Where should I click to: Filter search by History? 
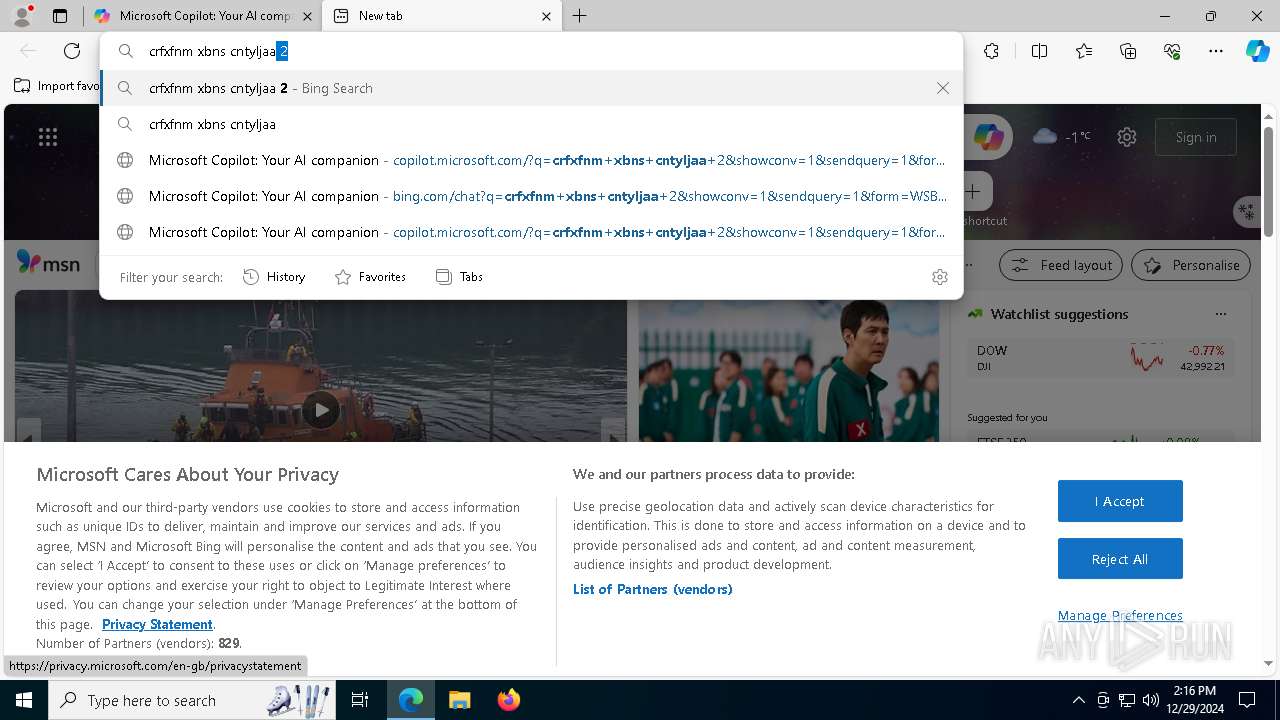click(274, 277)
